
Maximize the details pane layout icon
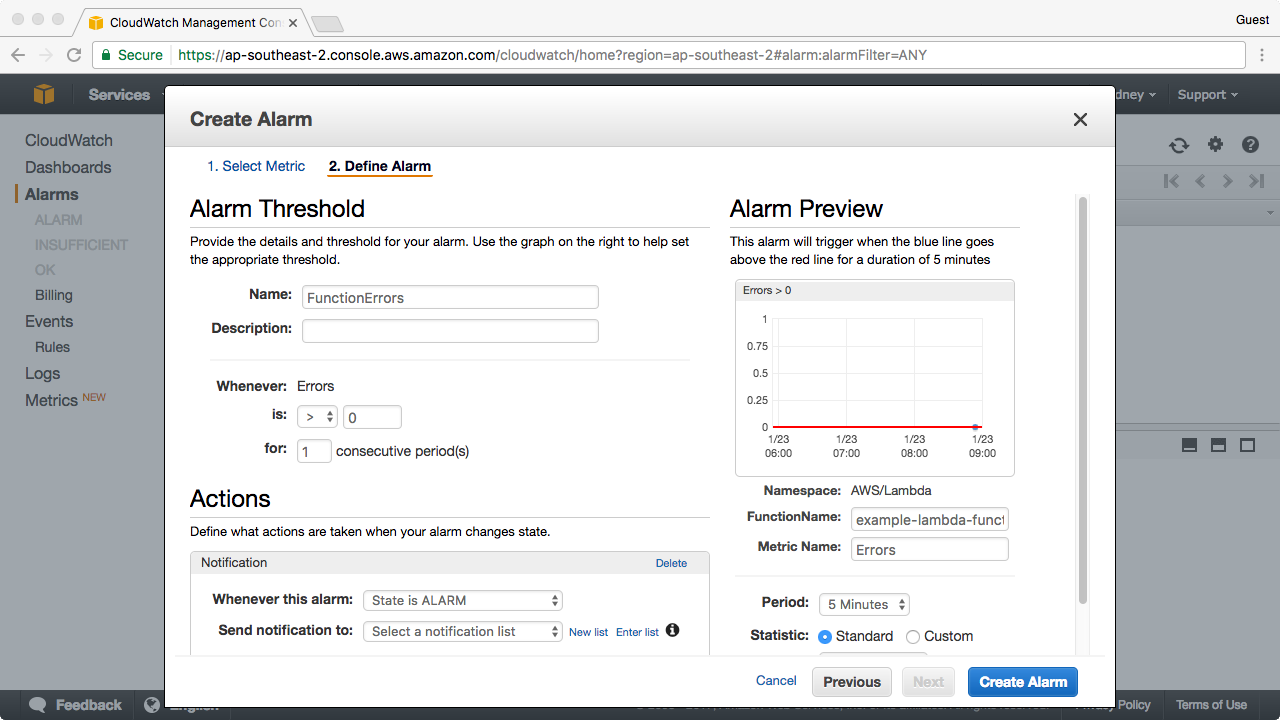(x=1247, y=445)
